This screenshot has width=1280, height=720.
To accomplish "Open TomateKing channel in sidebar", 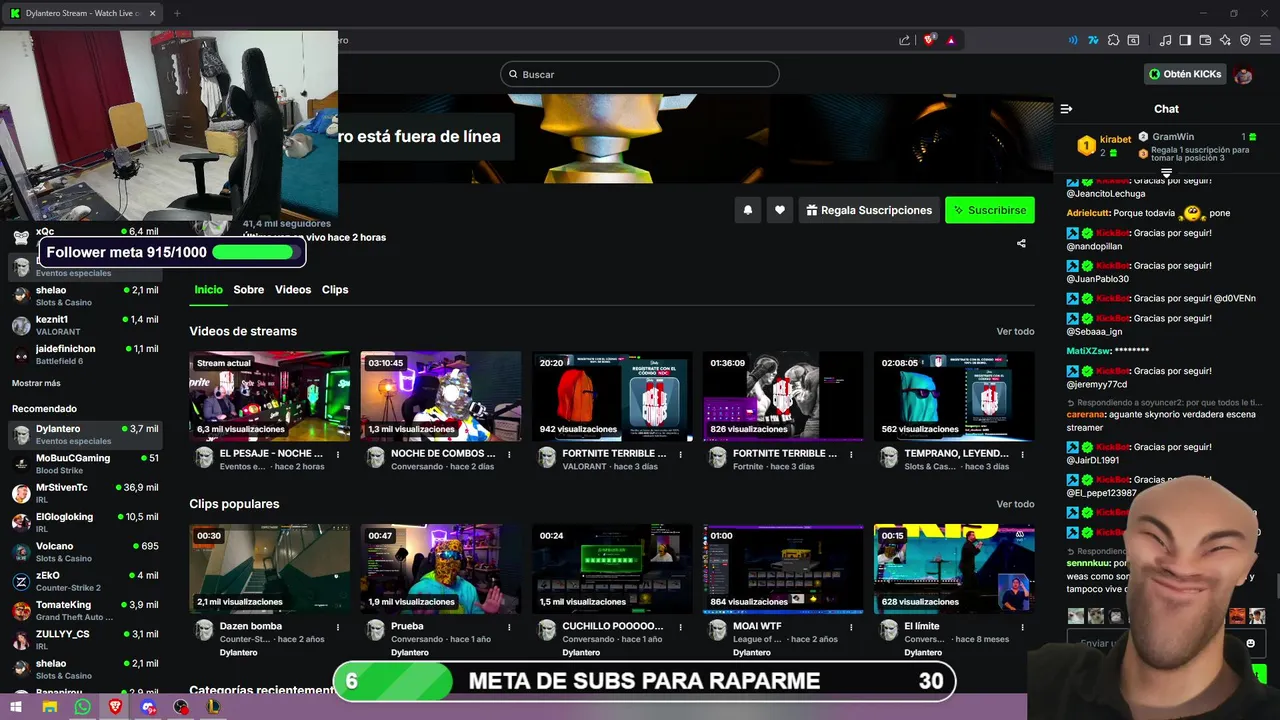I will tap(85, 610).
